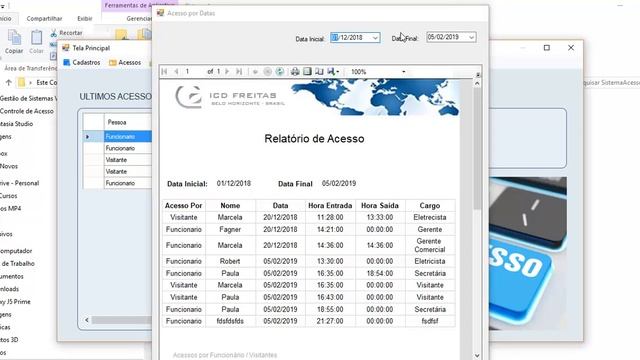
Task: Open Gerenciar ribbon tab in Explorer
Action: (139, 18)
